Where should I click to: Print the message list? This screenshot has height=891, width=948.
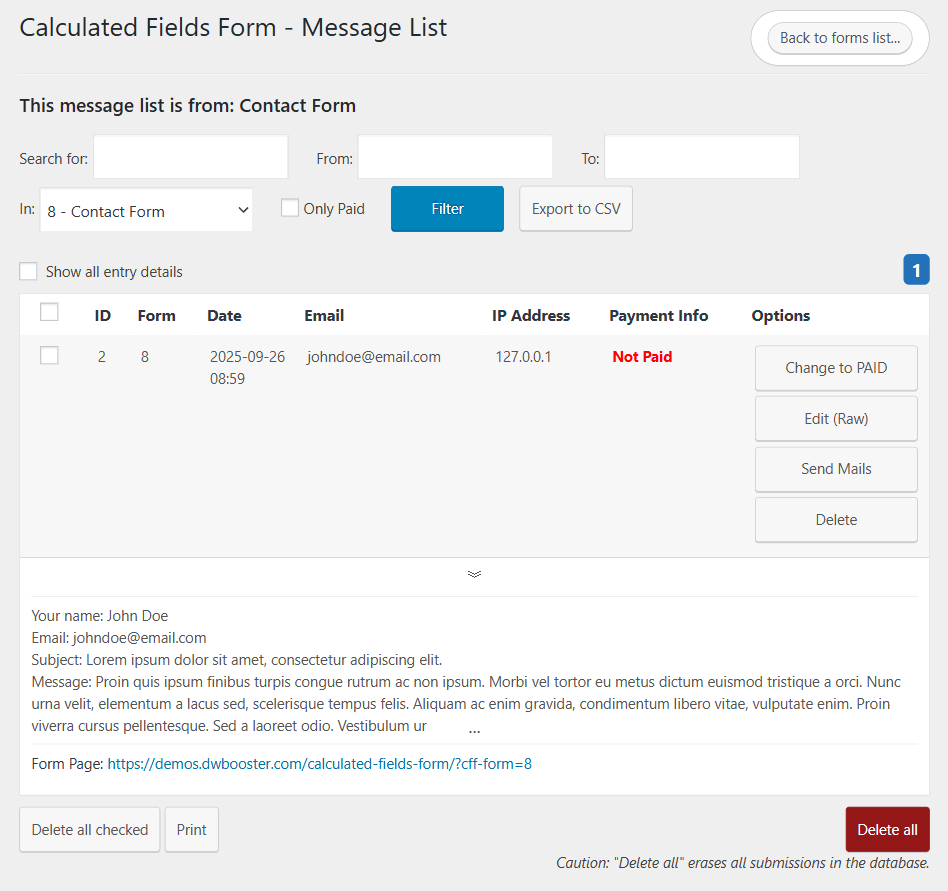click(191, 829)
